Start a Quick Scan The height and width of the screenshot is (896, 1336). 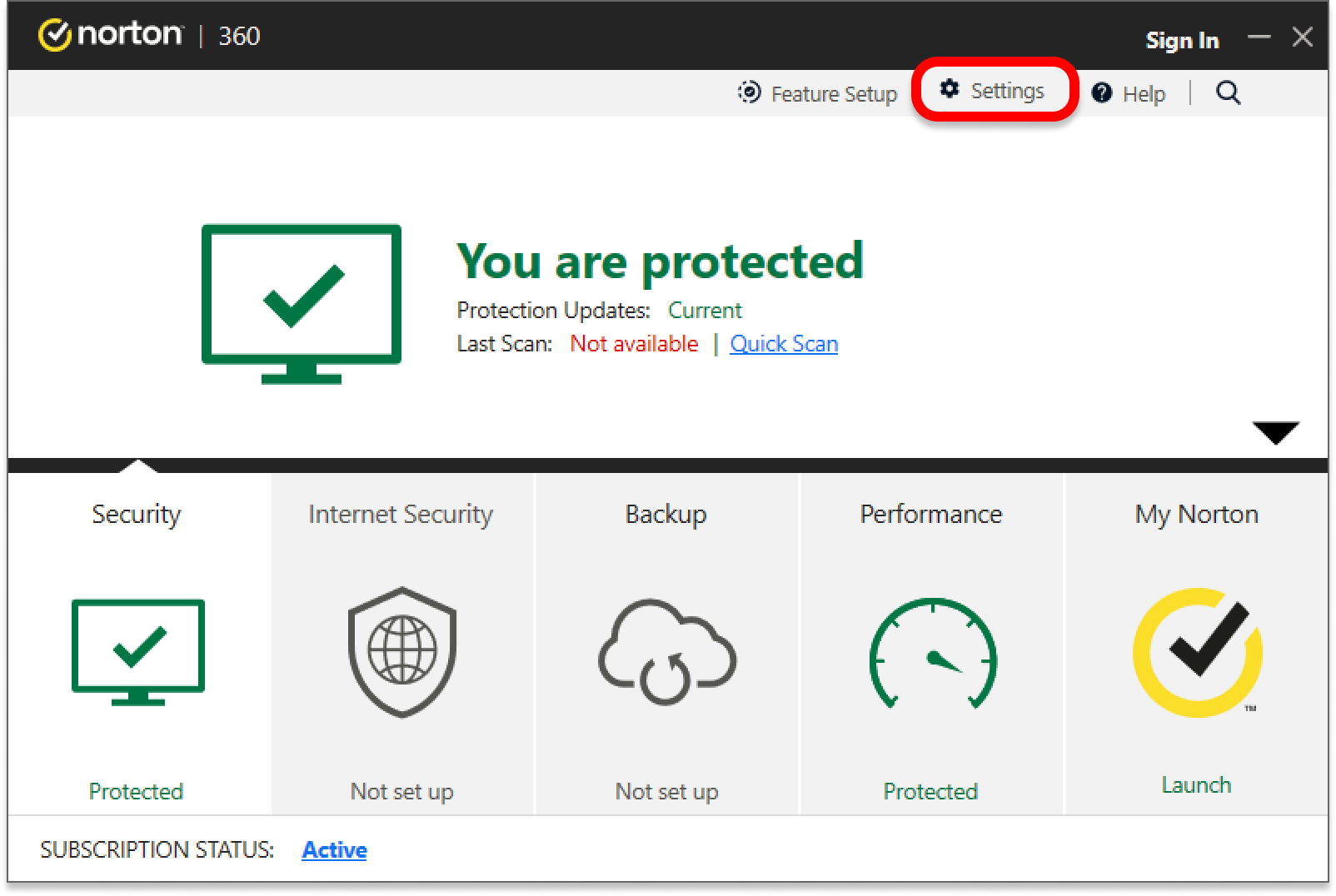[x=784, y=344]
